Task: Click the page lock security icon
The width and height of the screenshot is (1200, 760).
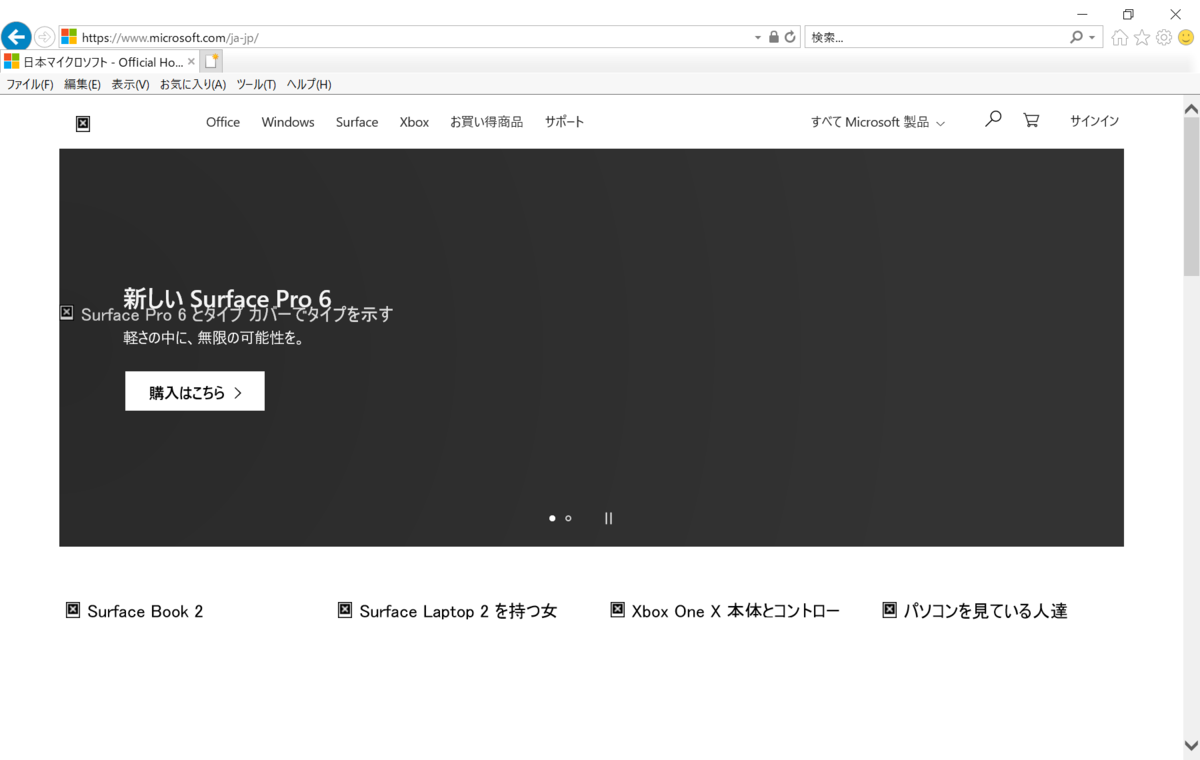Action: (774, 35)
